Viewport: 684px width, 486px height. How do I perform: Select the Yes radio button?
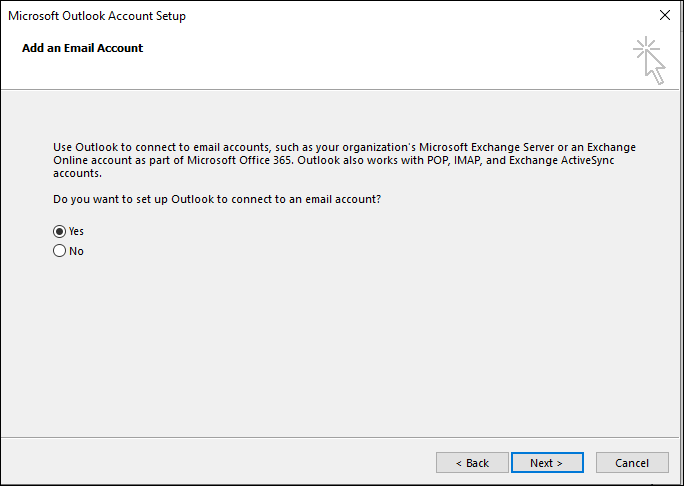click(x=59, y=231)
